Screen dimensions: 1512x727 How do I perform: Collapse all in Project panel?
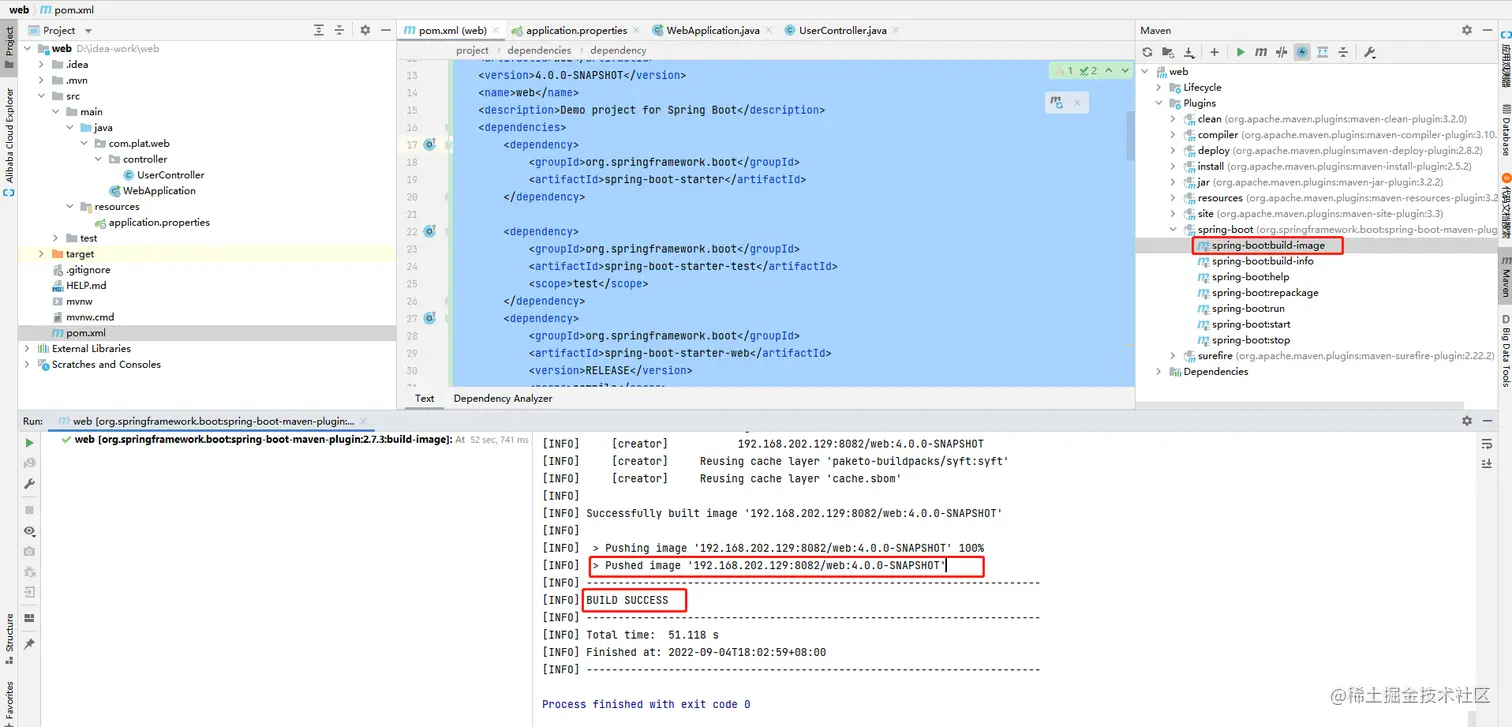pos(339,30)
